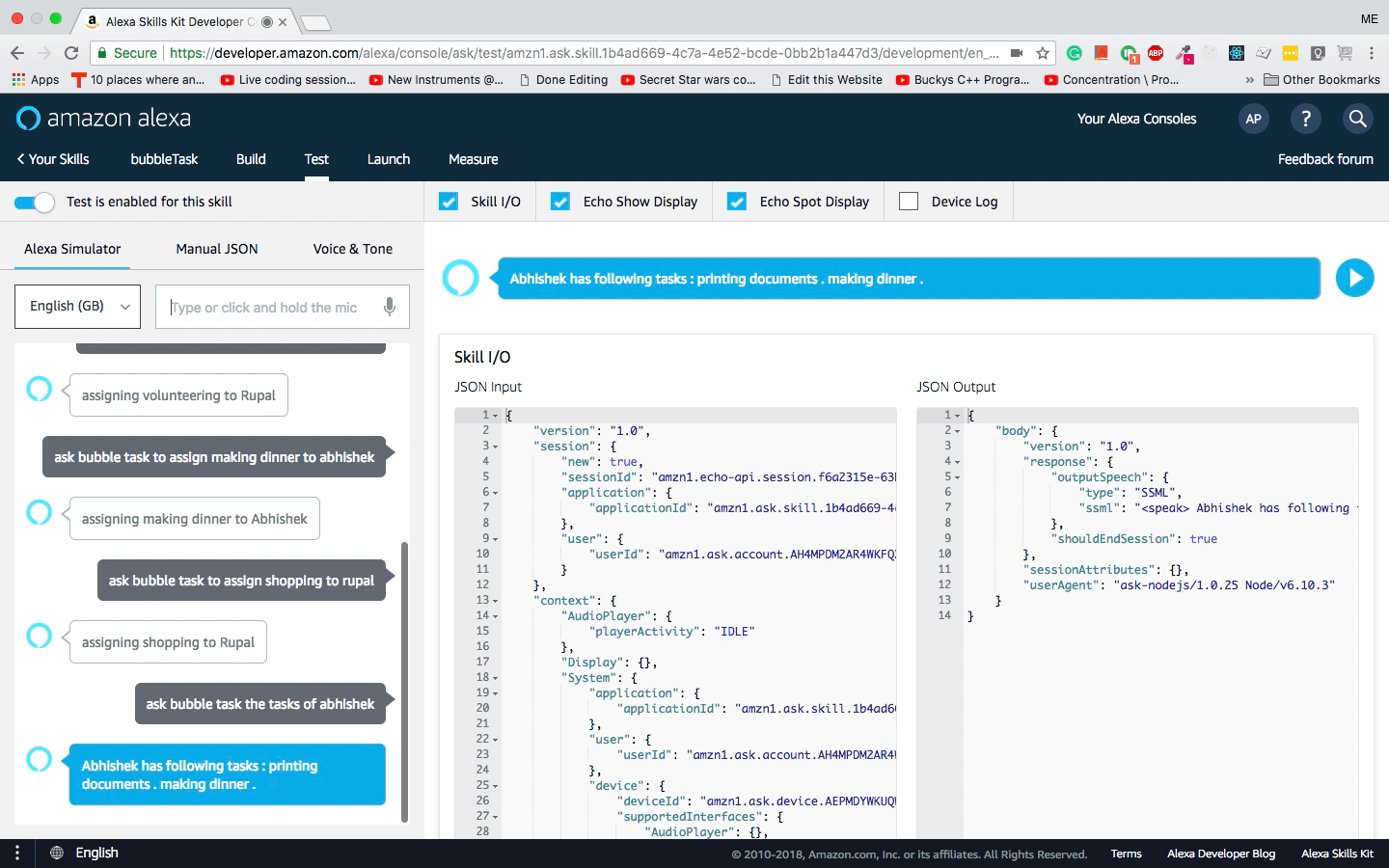Click the shopping cart extension icon
Image resolution: width=1389 pixels, height=868 pixels.
pyautogui.click(x=1345, y=53)
